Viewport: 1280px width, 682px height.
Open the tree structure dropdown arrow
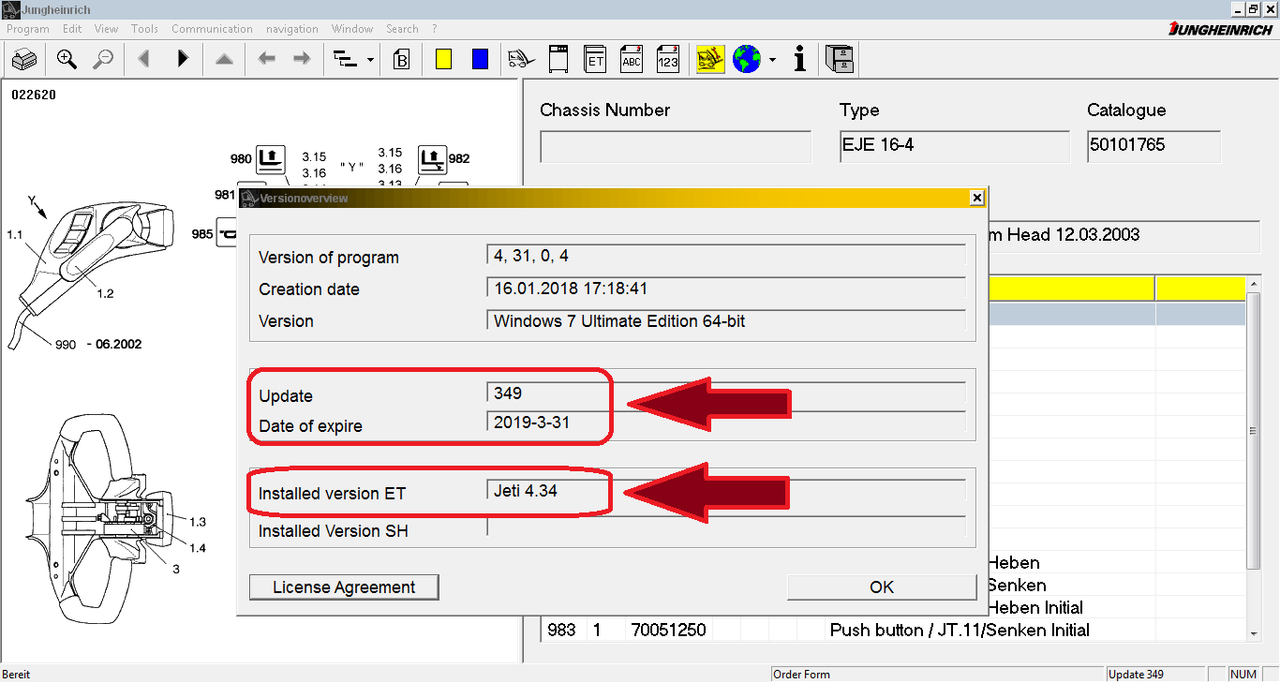click(371, 60)
